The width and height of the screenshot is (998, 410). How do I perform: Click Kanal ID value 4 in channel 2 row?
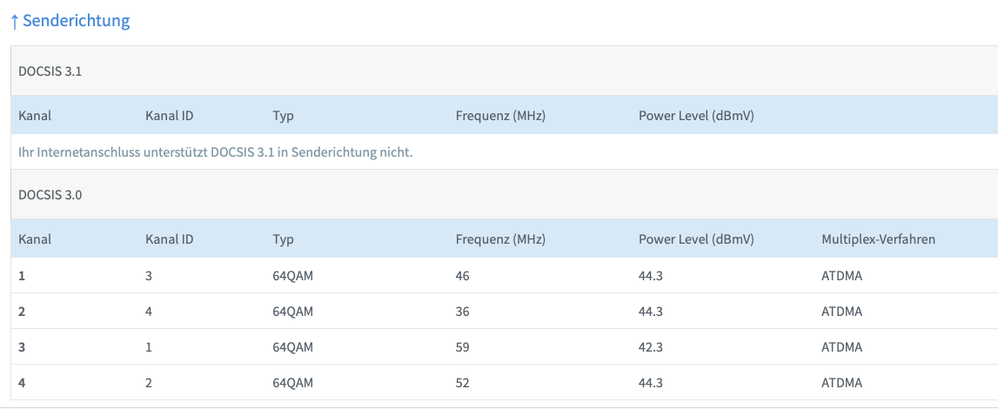pos(149,311)
